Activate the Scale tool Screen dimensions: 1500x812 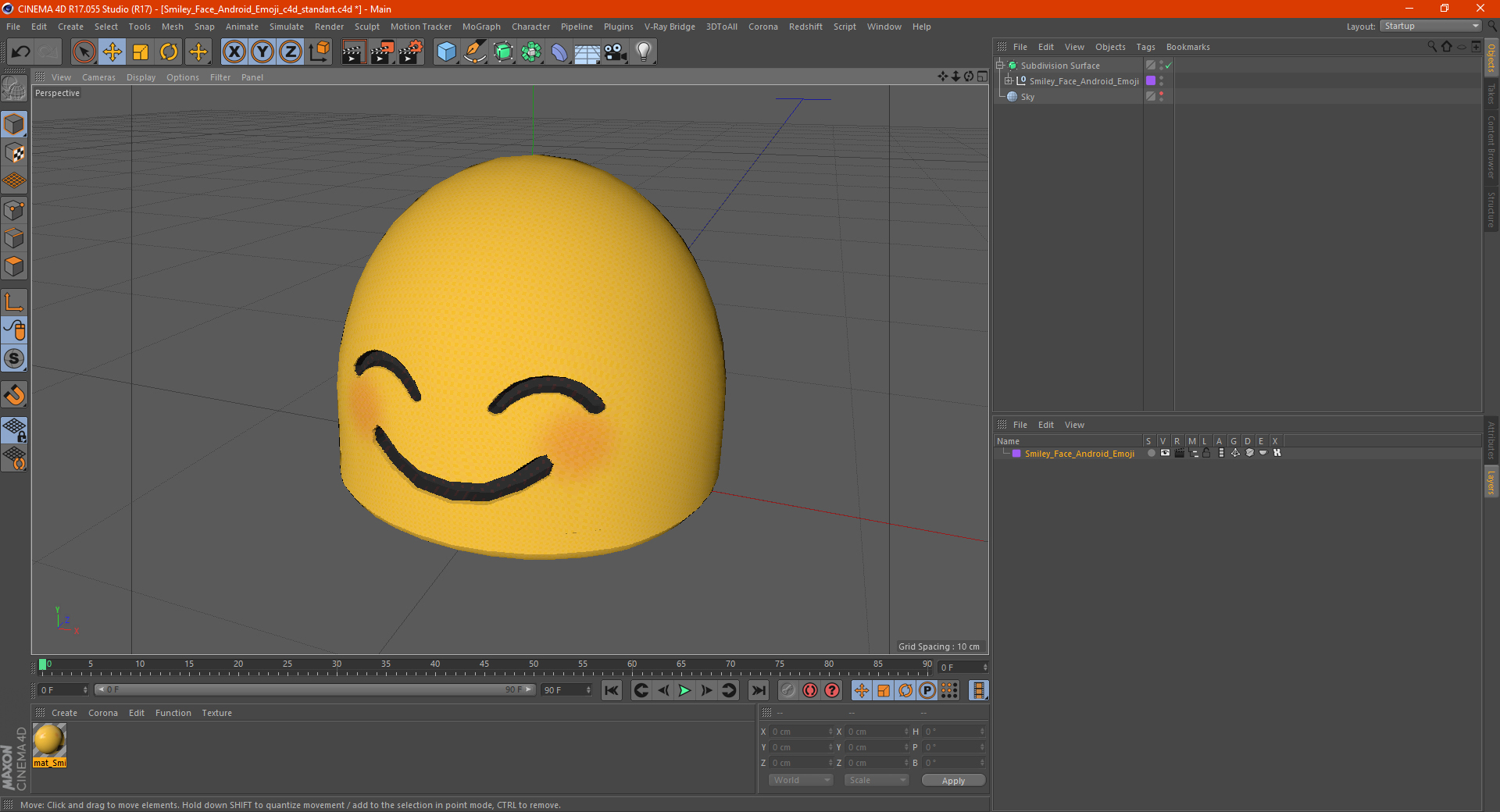141,52
